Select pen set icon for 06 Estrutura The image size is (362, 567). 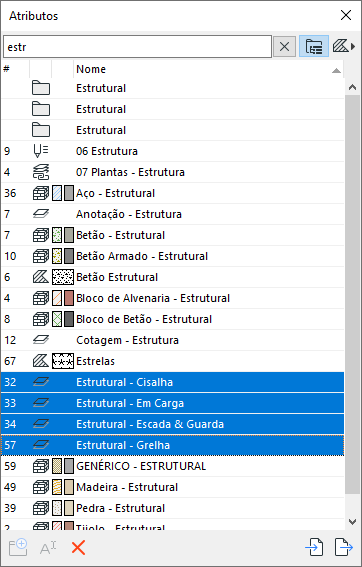[x=41, y=151]
